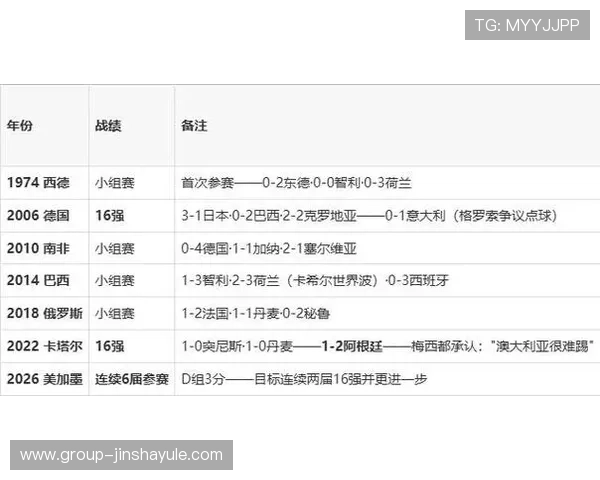The height and width of the screenshot is (480, 600).
Task: Select the 2018 俄罗斯 year cell
Action: click(45, 313)
